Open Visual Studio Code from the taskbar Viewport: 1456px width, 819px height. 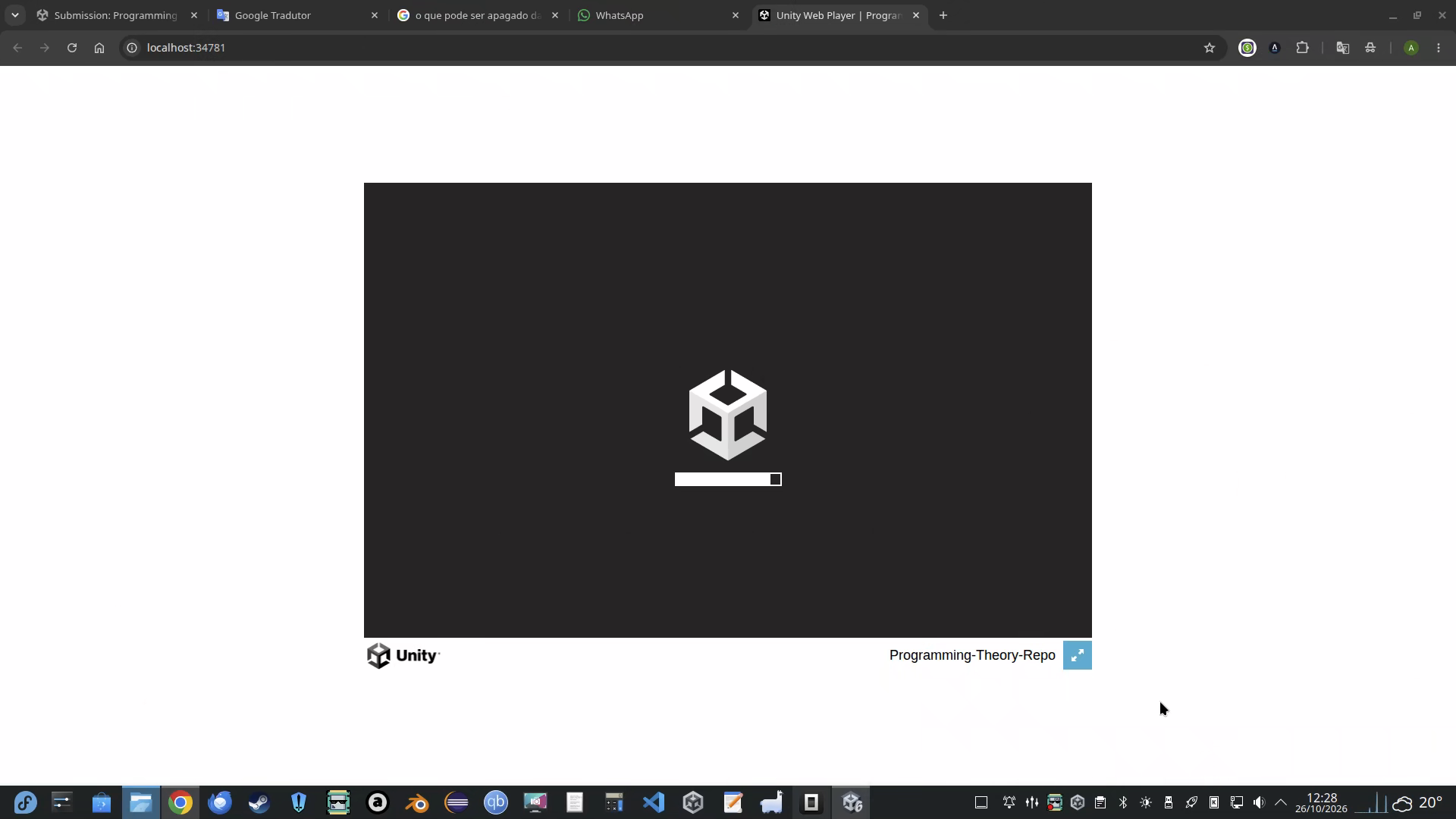click(x=654, y=802)
